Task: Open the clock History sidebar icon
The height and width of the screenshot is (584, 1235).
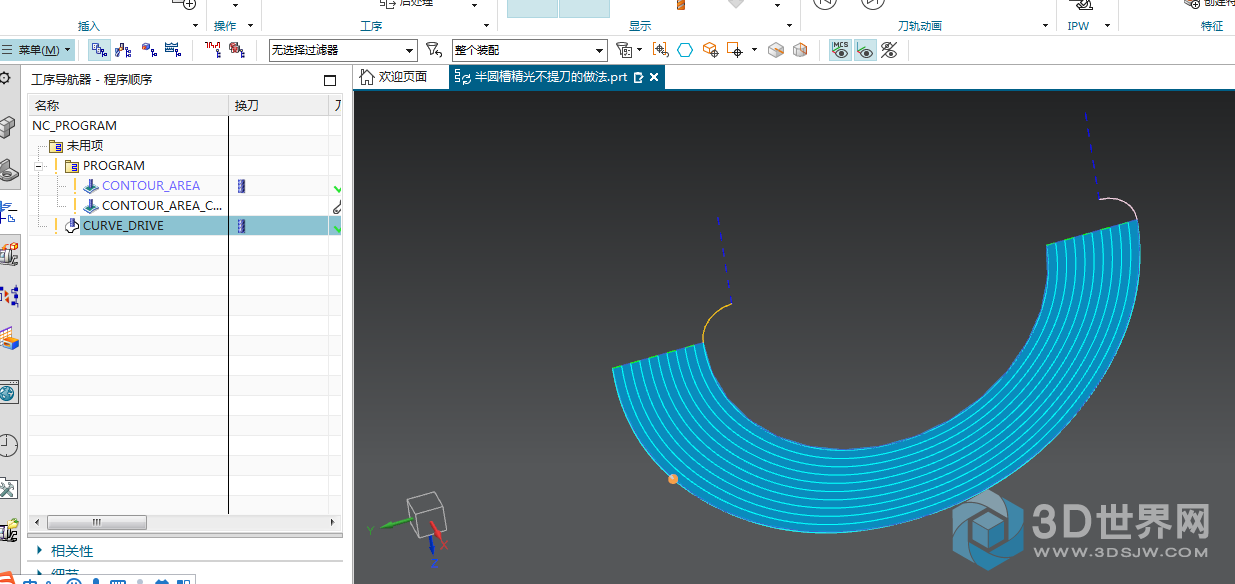Action: pos(9,444)
